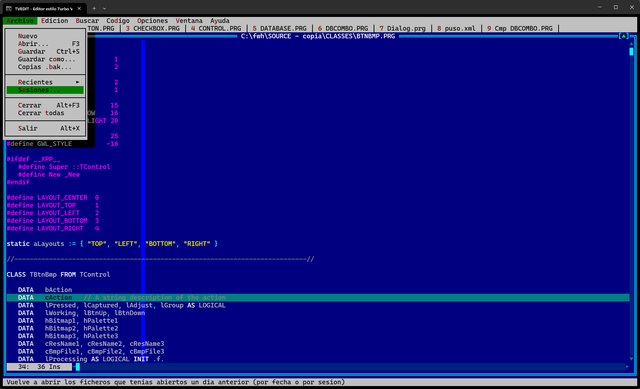Switch to the 5 DATABASE.PRG tab
Screen dimensions: 640x389
[279, 29]
